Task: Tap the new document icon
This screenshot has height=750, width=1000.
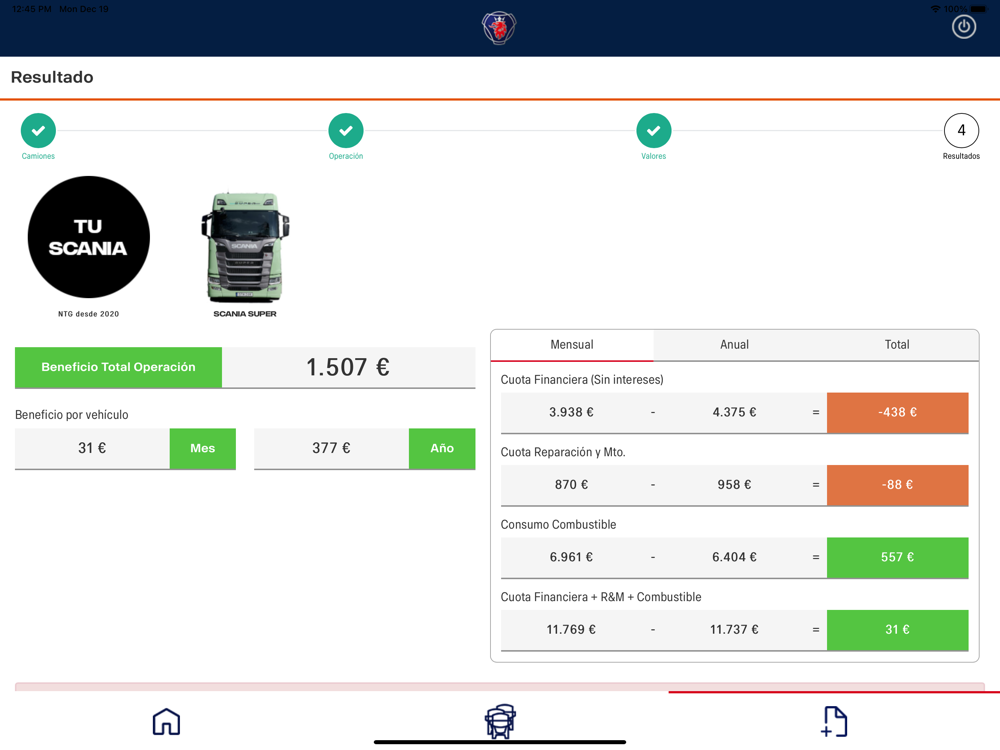Action: [x=834, y=721]
